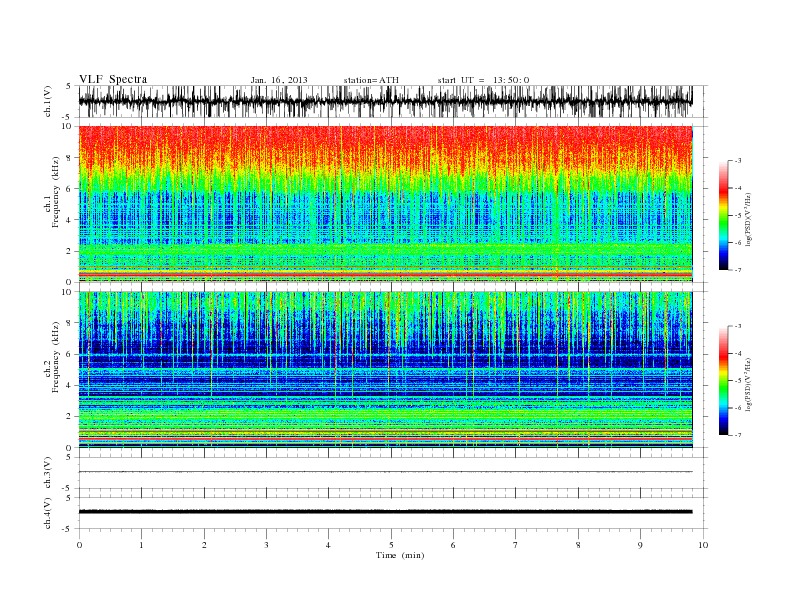Image resolution: width=792 pixels, height=612 pixels.
Task: Click time axis tick "9" at bottom
Action: (x=640, y=545)
